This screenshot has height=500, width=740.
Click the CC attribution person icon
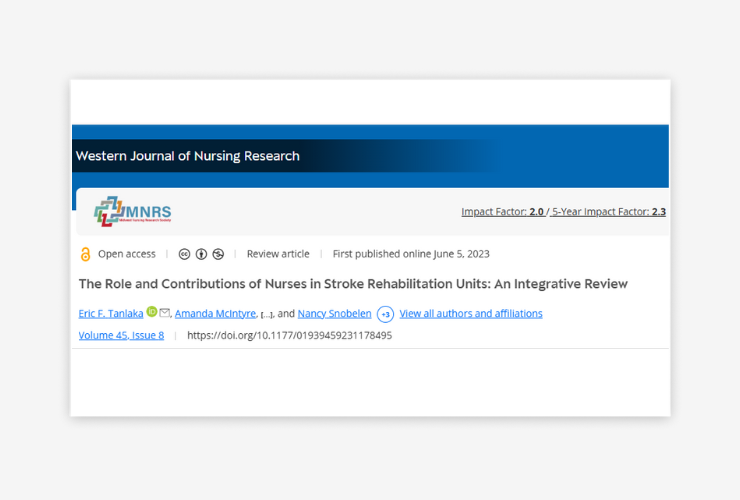tap(202, 254)
